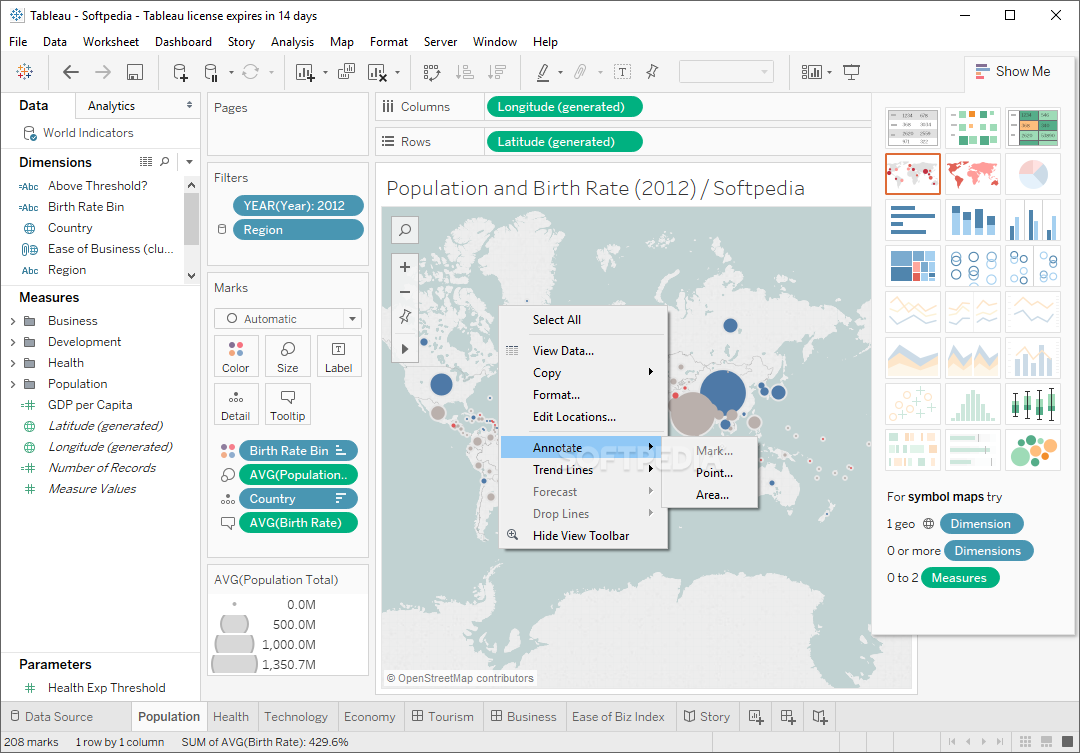
Task: Open Size in Marks card
Action: (287, 355)
